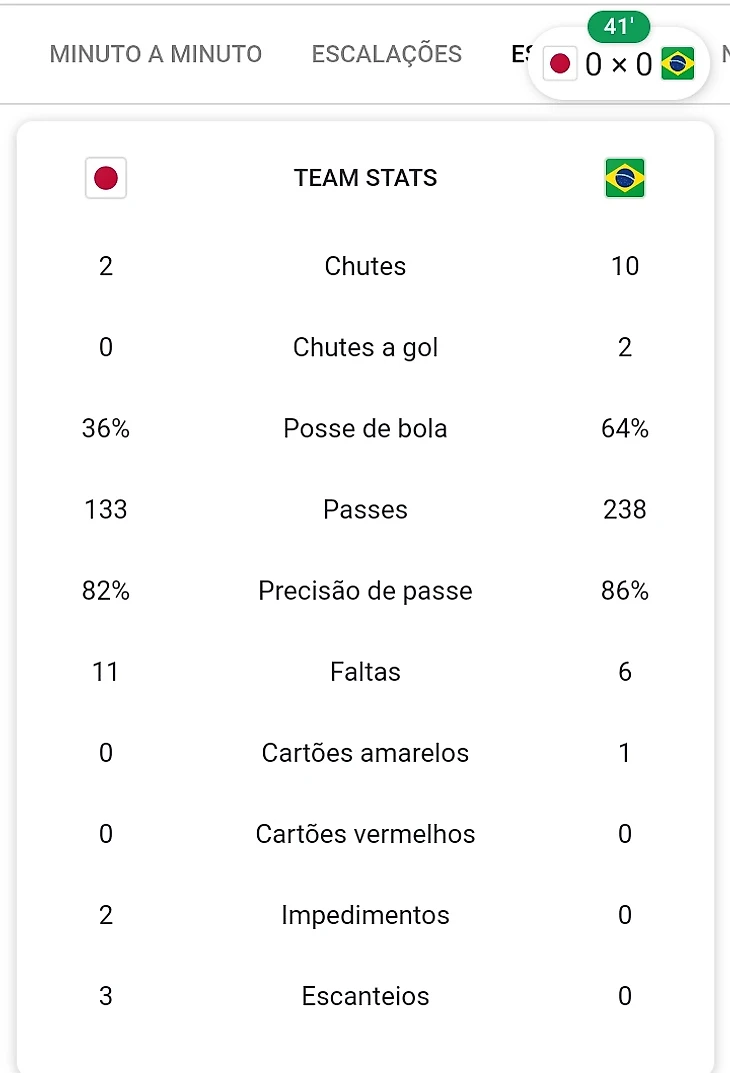Click the Escanteios stat label
Screen dimensions: 730x1073
[366, 996]
